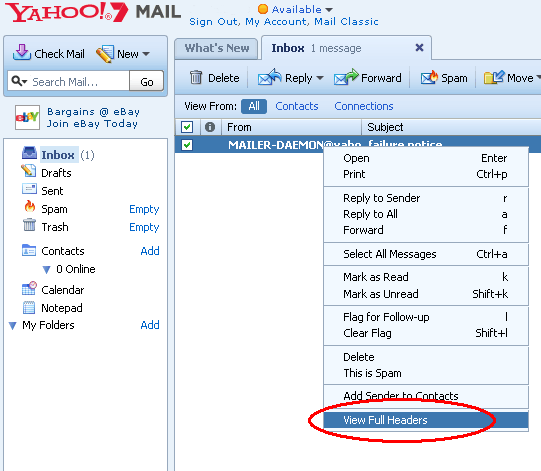The height and width of the screenshot is (471, 541).
Task: Choose Add Sender to Contacts item
Action: pyautogui.click(x=426, y=396)
